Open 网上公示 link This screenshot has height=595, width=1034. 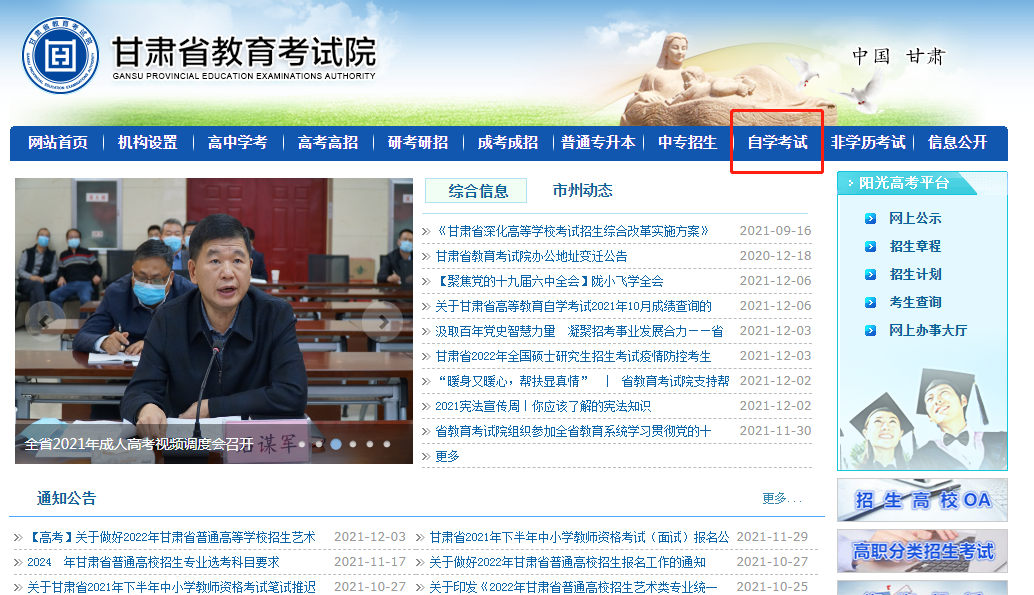pyautogui.click(x=915, y=218)
